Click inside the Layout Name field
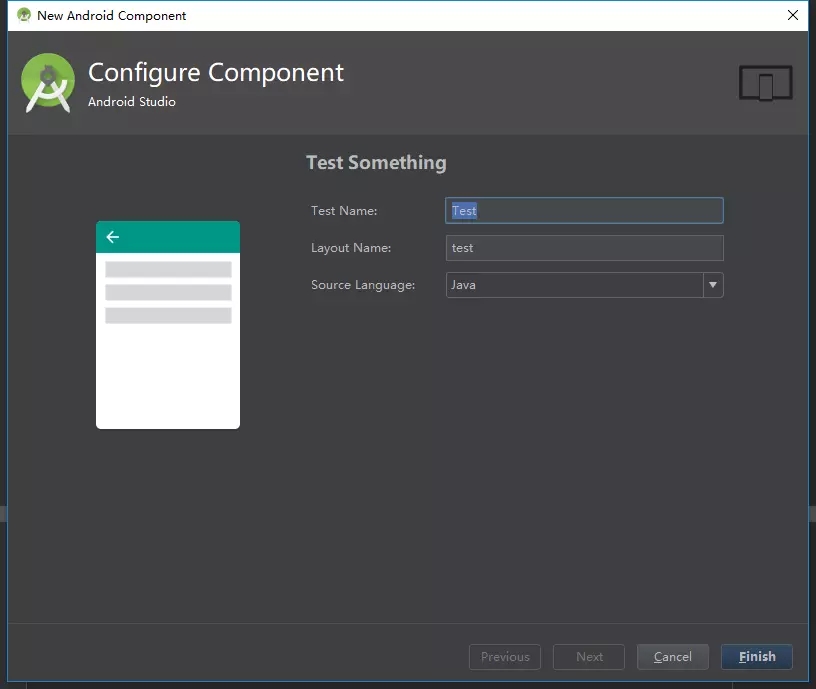Screen dimensions: 816x689 pyautogui.click(x=584, y=248)
